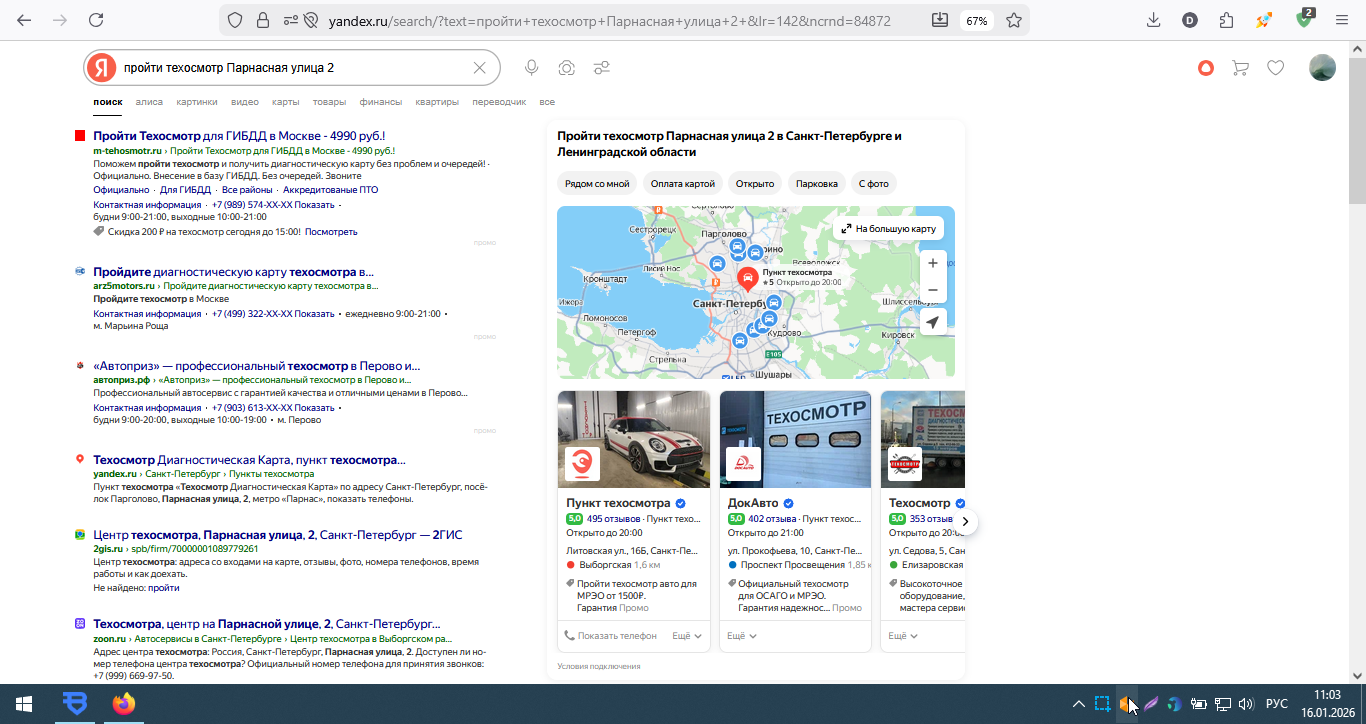Open search settings via the sliders icon
The height and width of the screenshot is (724, 1366).
602,68
